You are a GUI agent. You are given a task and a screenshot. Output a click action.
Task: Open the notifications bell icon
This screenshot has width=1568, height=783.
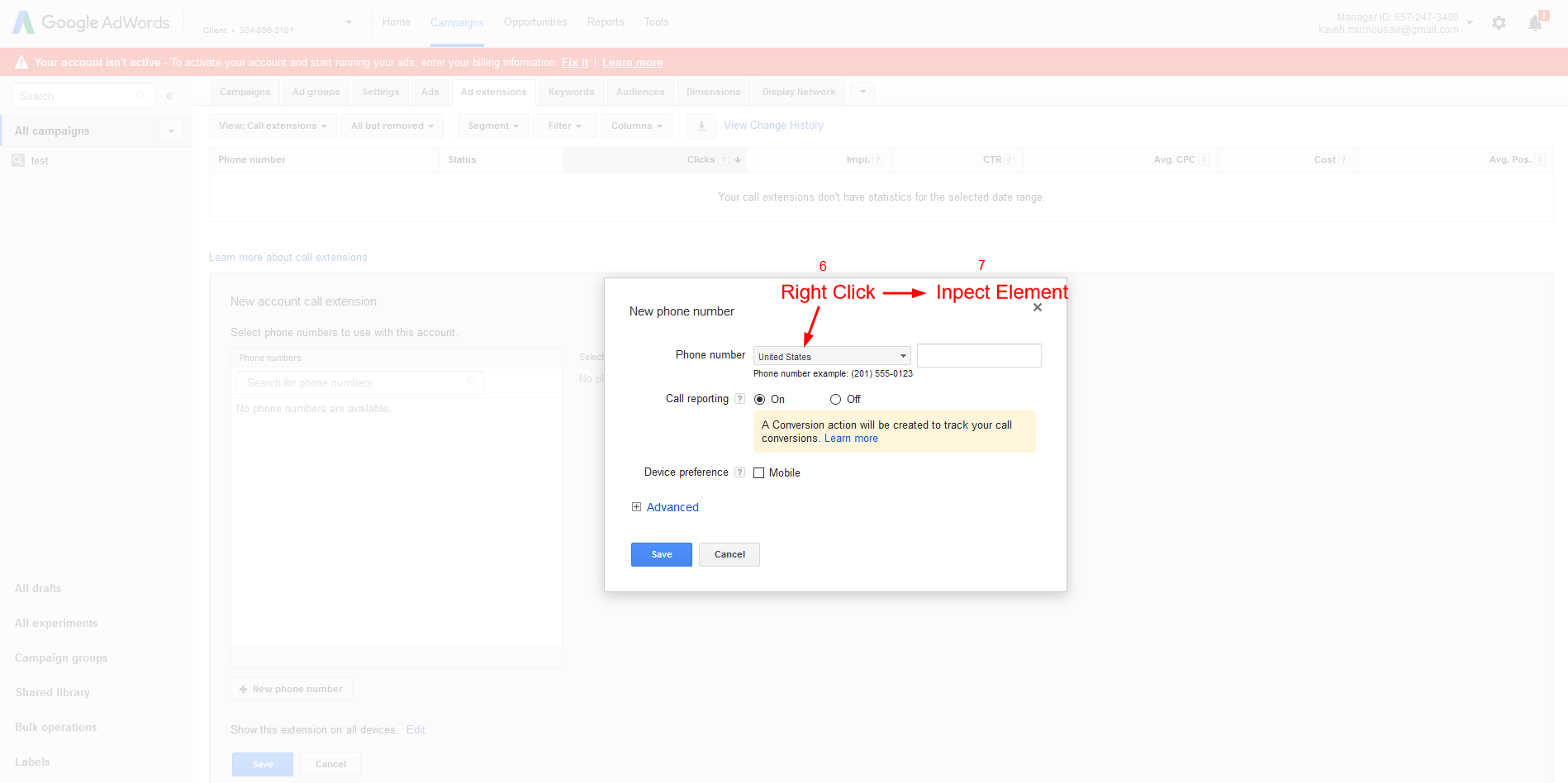tap(1535, 23)
